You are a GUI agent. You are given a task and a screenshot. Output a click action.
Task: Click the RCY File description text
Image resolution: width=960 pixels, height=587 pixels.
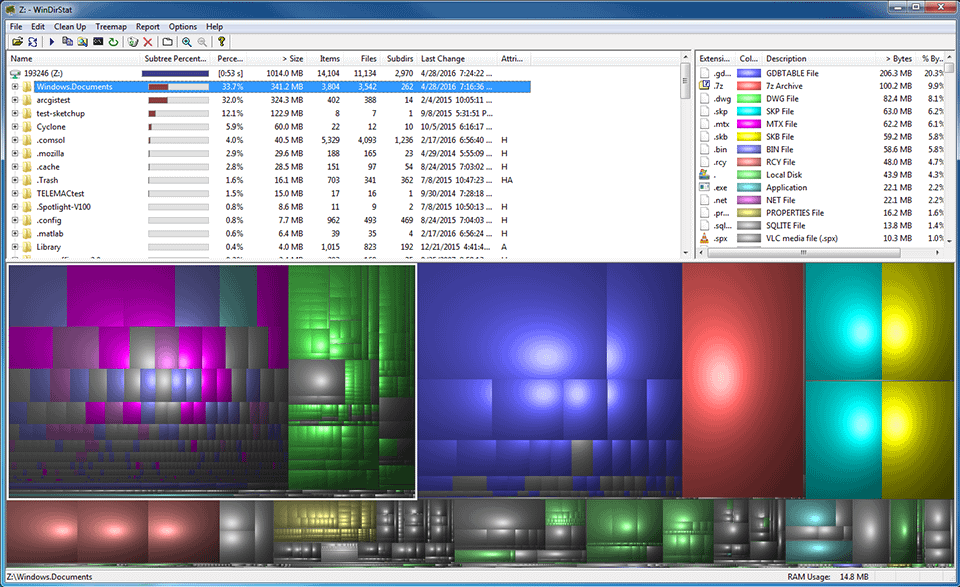coord(781,162)
